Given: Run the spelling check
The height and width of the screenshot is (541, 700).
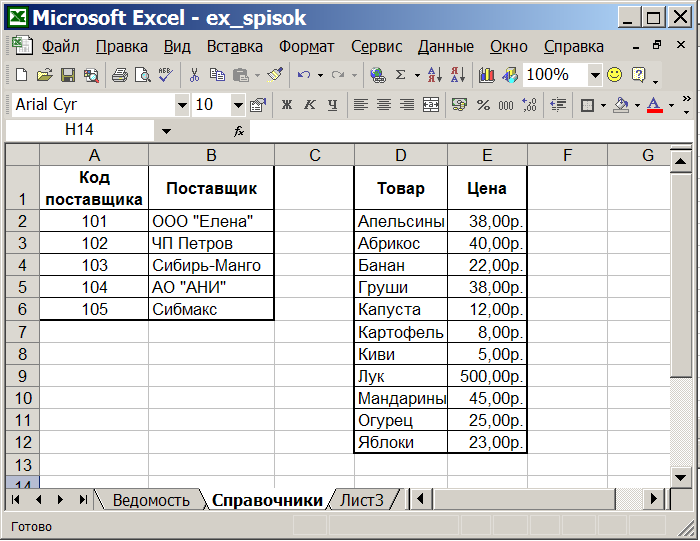Looking at the screenshot, I should (166, 75).
